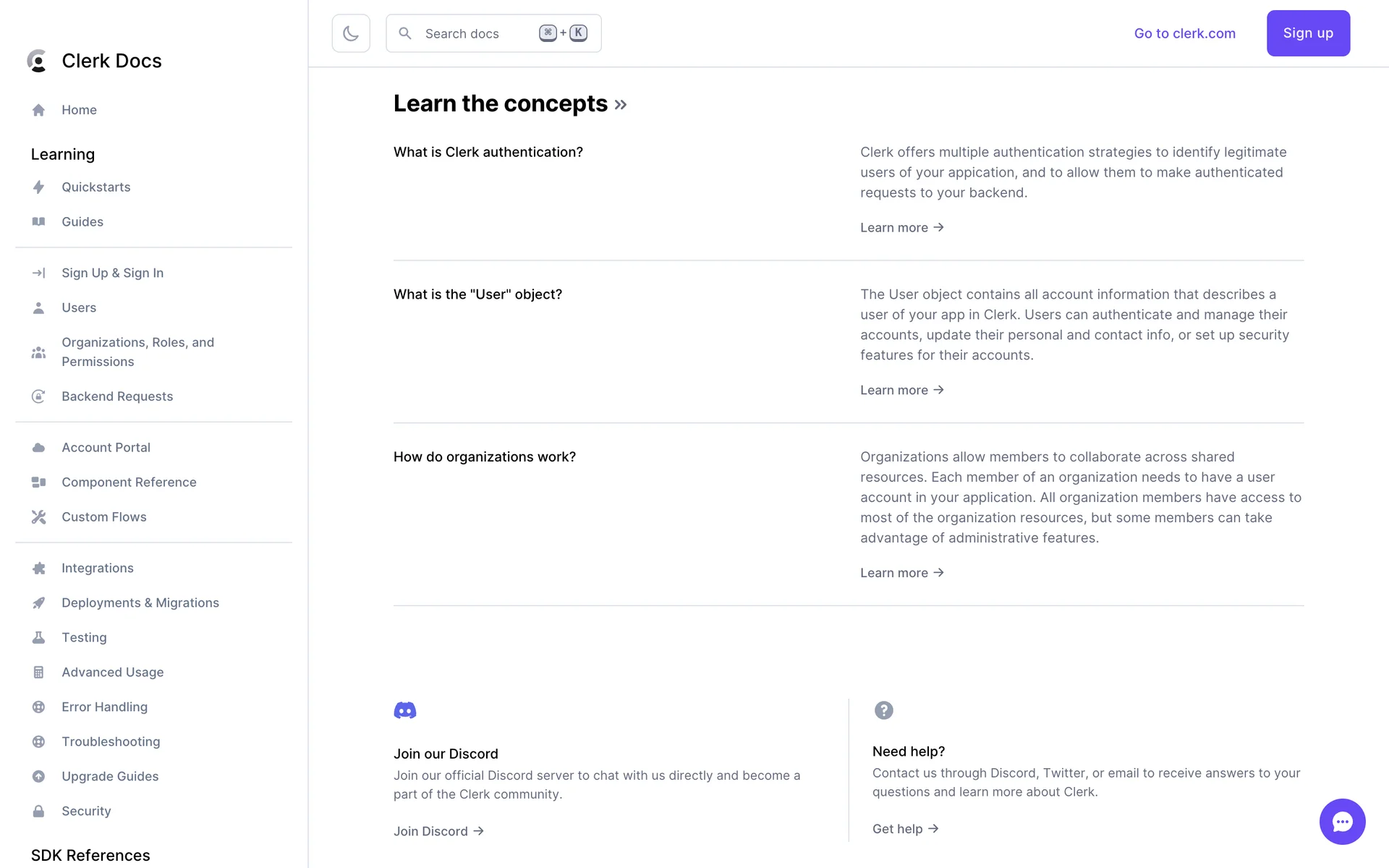The height and width of the screenshot is (868, 1389).
Task: Select Component Reference in sidebar
Action: click(x=129, y=482)
